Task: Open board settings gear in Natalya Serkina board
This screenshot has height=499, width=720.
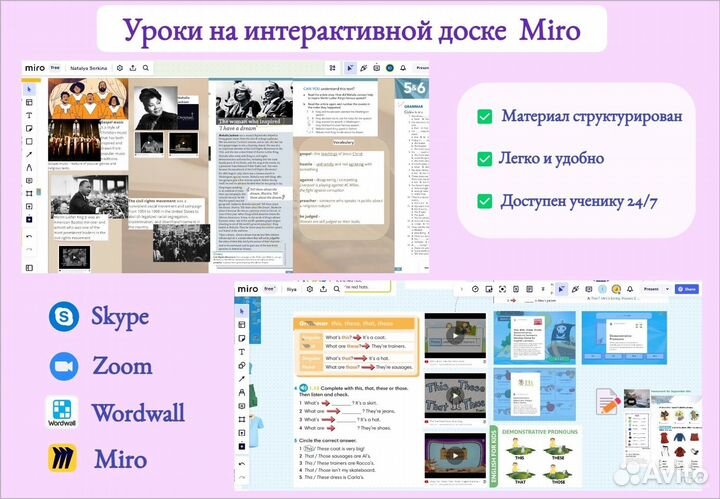Action: click(120, 68)
